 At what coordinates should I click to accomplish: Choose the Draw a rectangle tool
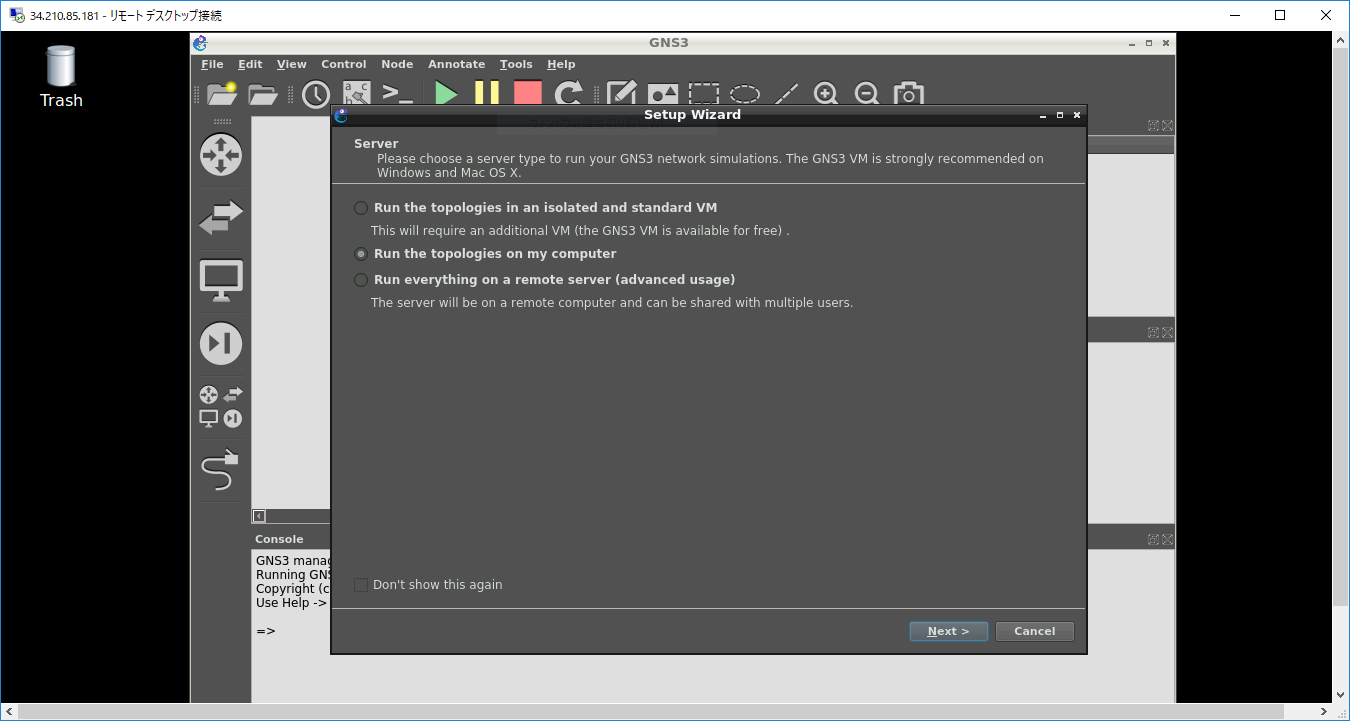tap(704, 94)
